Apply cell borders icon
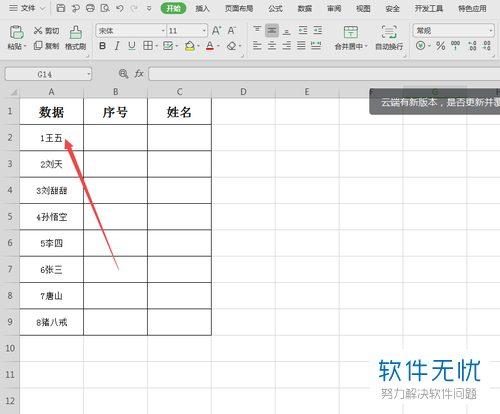 [148, 46]
